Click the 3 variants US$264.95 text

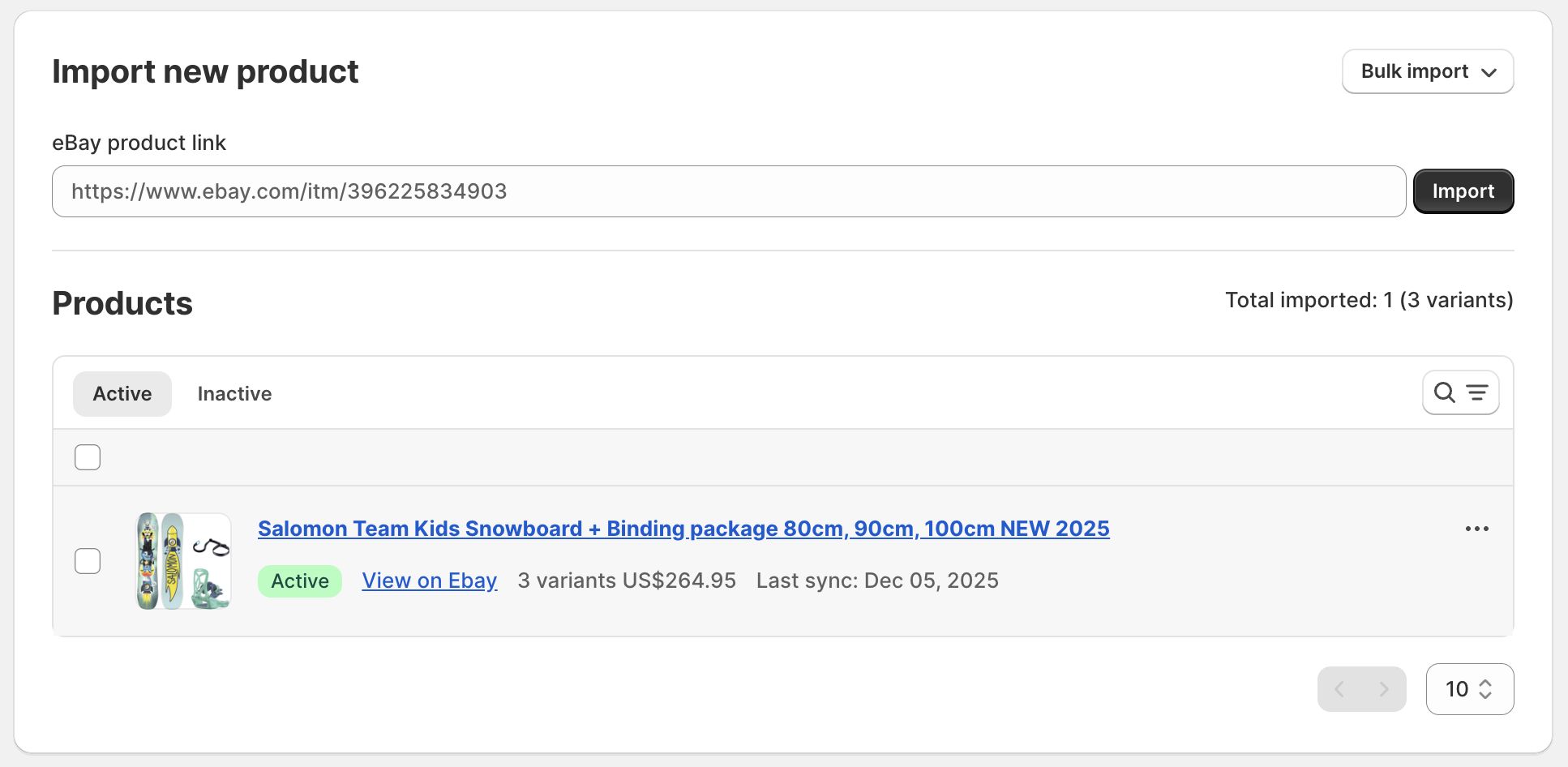(x=627, y=581)
